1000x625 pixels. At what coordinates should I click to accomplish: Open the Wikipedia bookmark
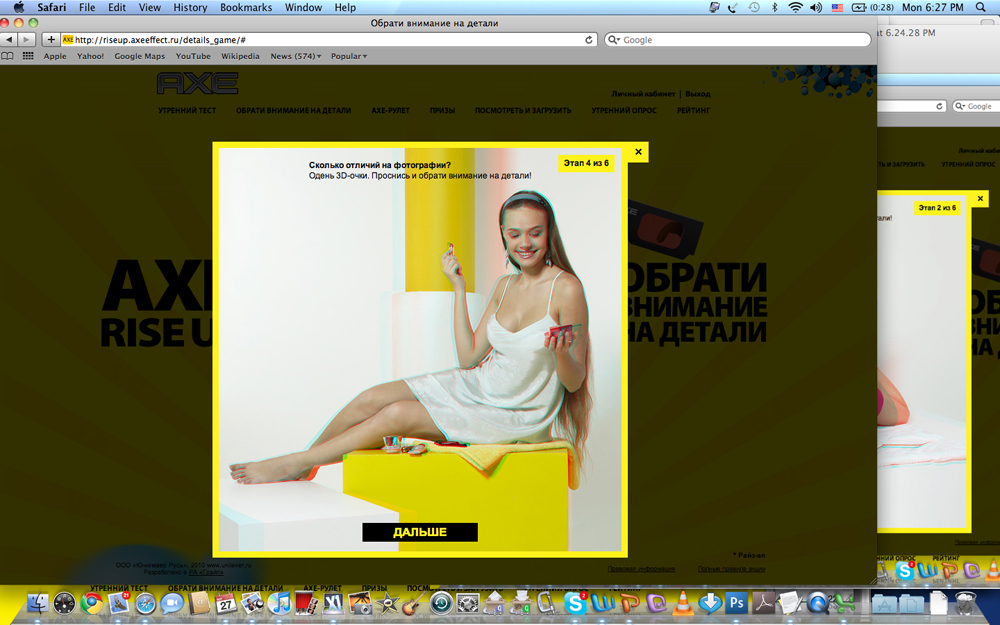click(240, 56)
